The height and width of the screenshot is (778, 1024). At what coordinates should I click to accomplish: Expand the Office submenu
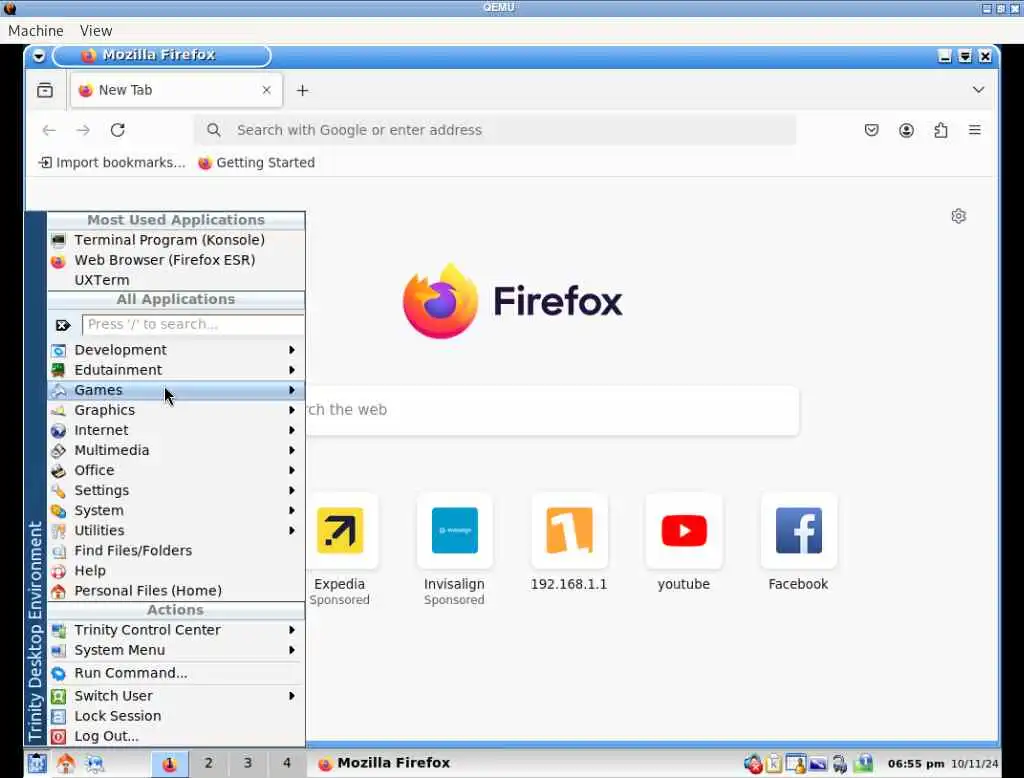click(x=175, y=470)
